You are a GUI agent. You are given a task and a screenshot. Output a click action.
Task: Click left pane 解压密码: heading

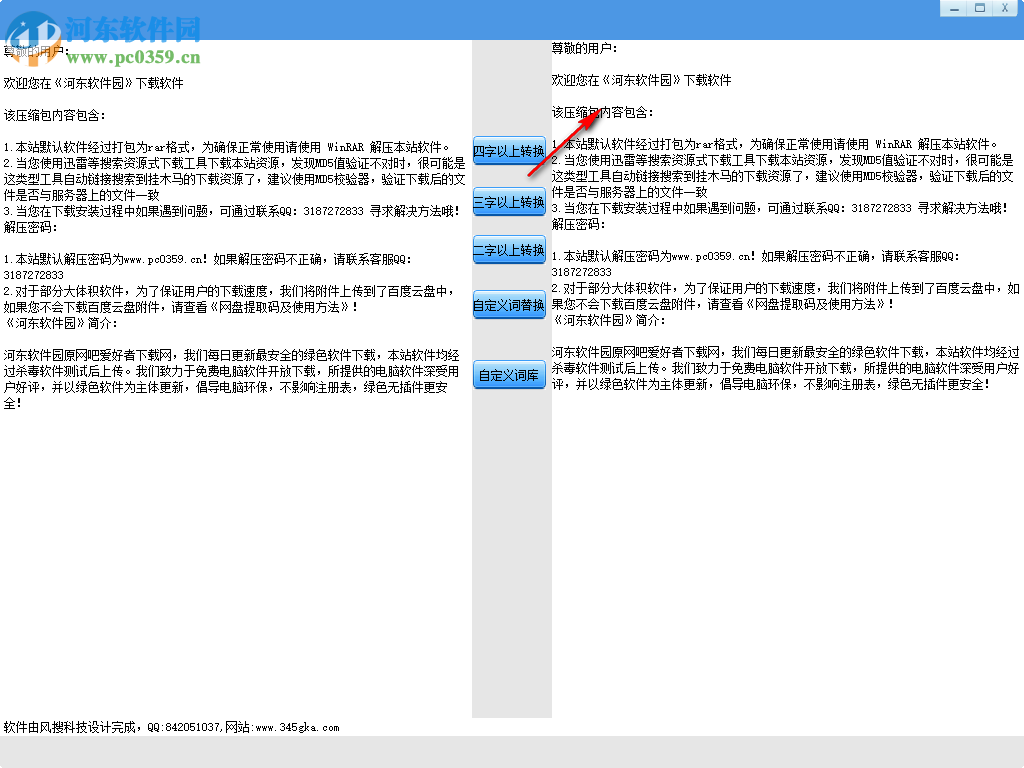tap(30, 227)
